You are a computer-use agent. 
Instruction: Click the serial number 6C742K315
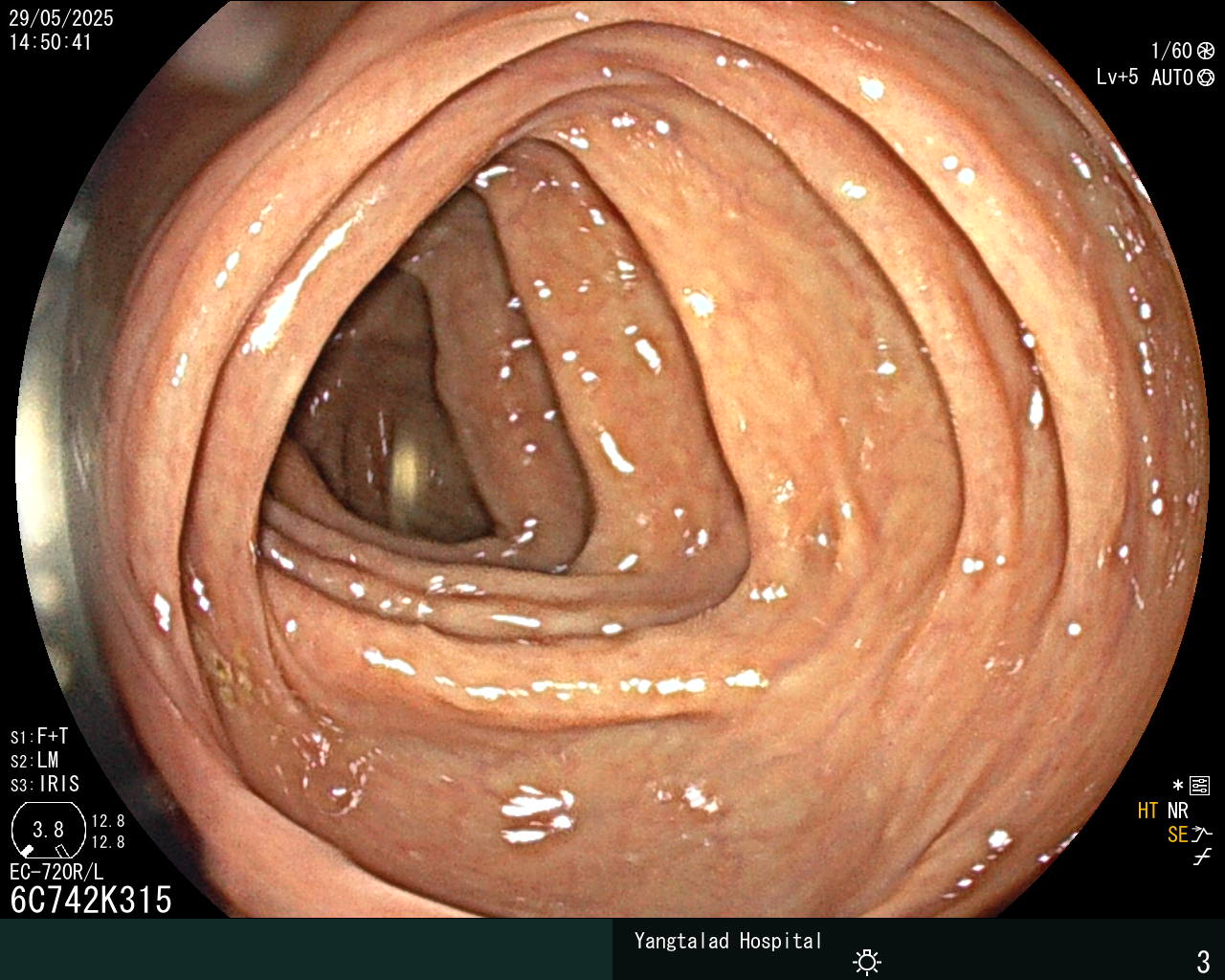click(91, 901)
